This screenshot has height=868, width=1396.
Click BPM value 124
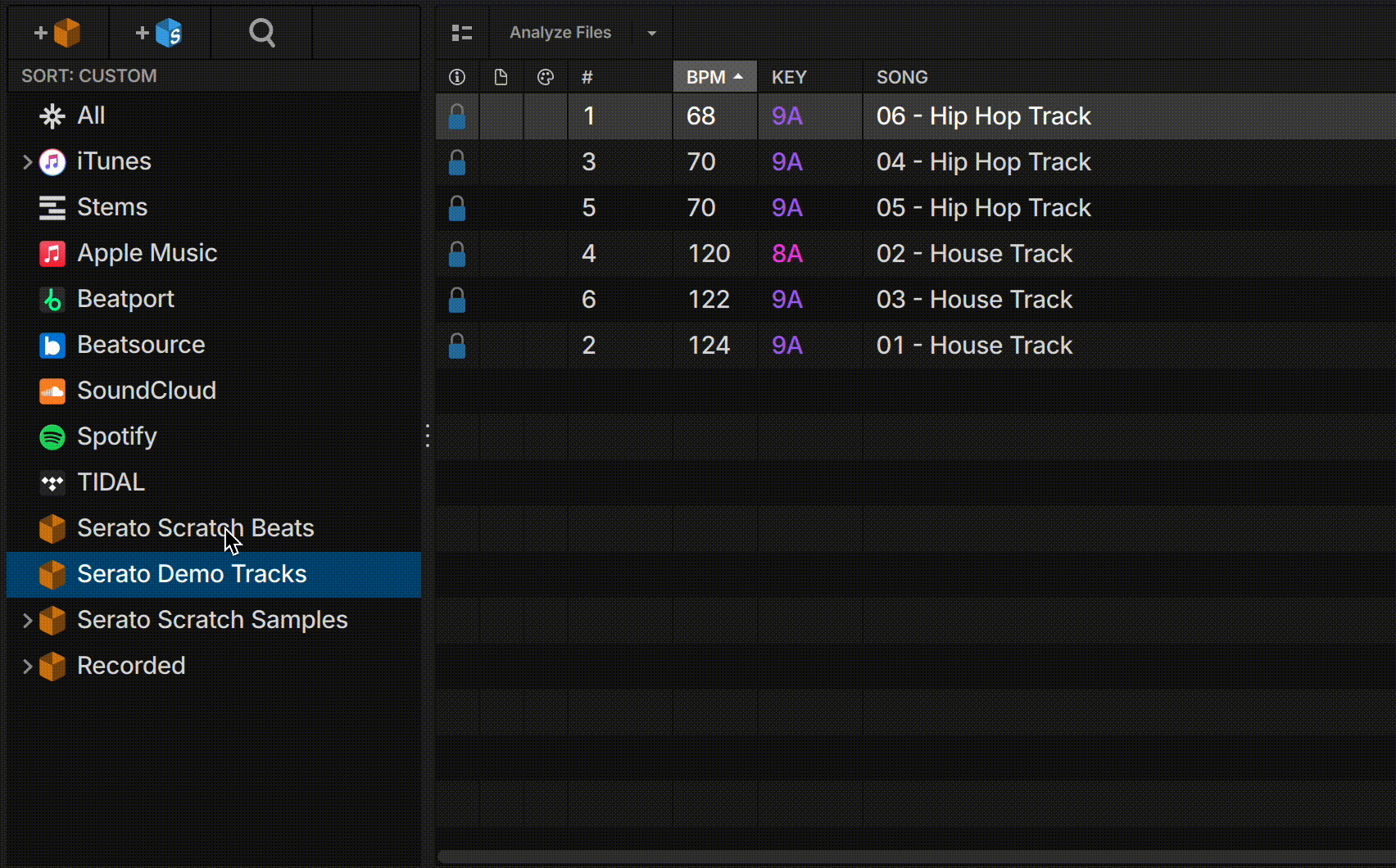click(x=709, y=346)
